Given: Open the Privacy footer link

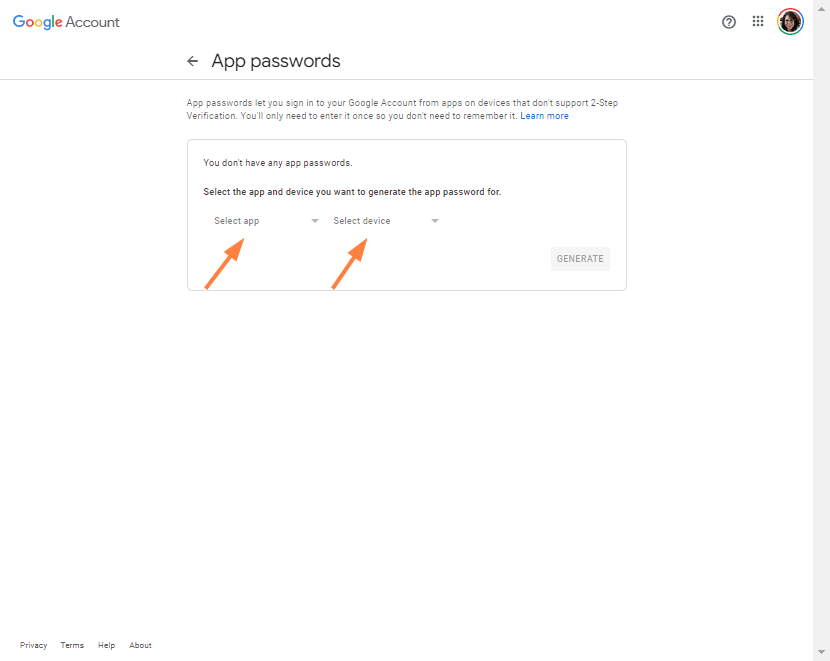Looking at the screenshot, I should (33, 645).
